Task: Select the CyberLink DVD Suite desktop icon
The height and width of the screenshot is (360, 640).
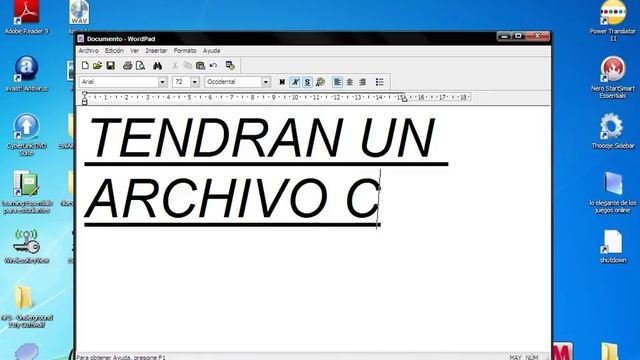Action: 27,135
